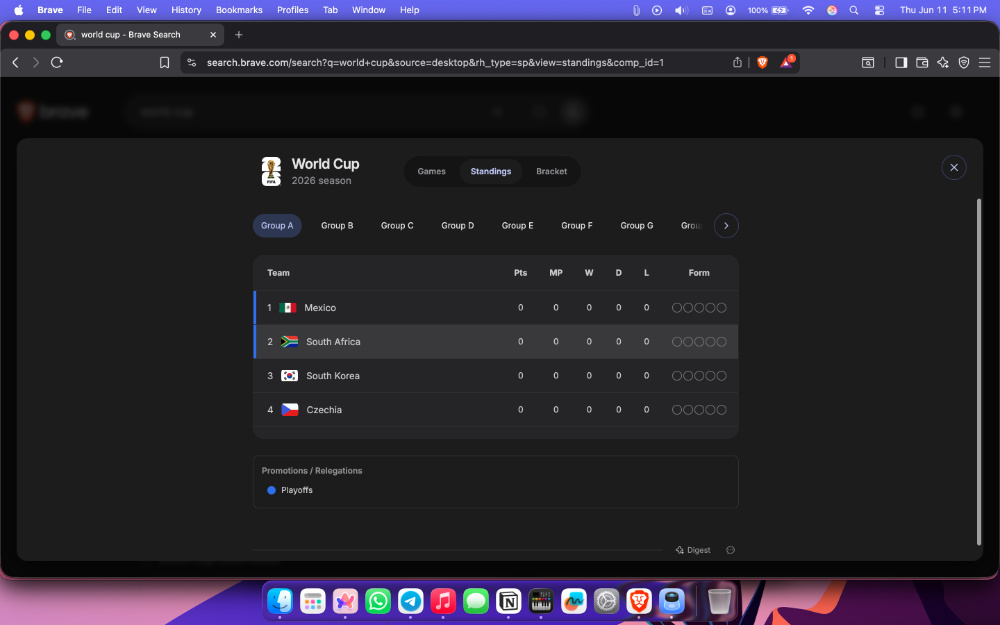The height and width of the screenshot is (625, 1000).
Task: Open the Bookmarks menu
Action: [239, 10]
